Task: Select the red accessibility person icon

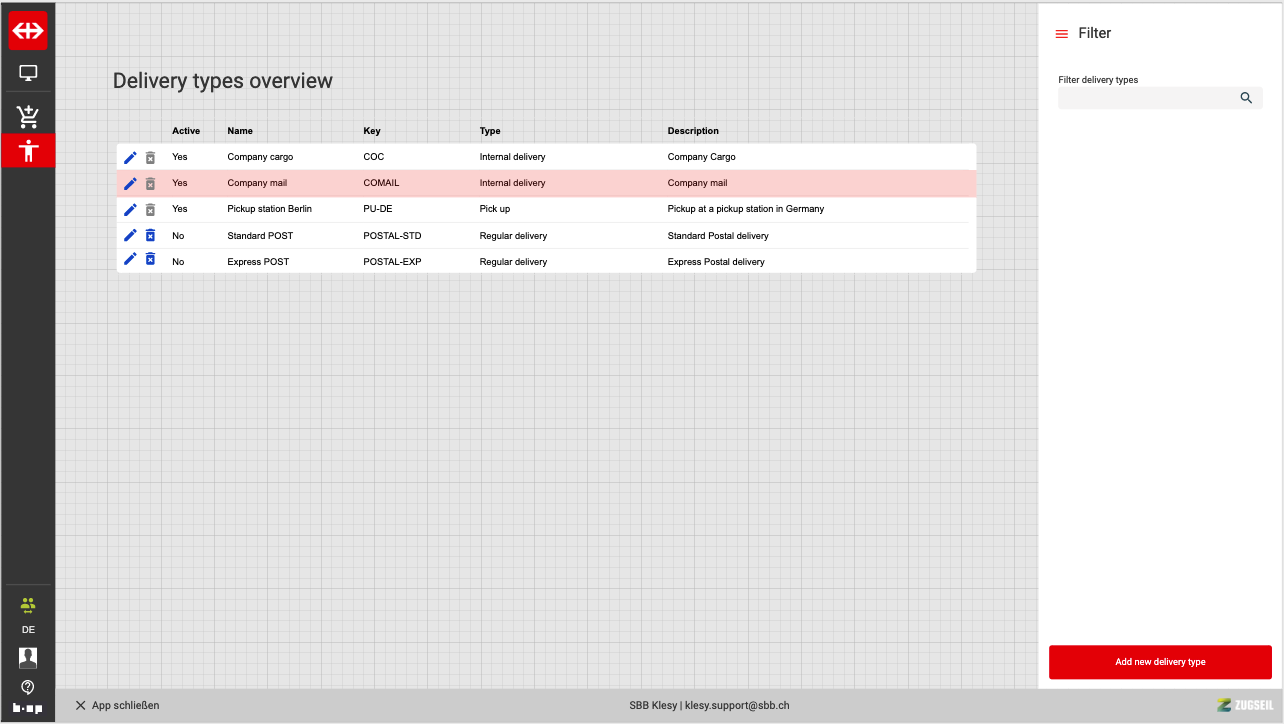Action: click(x=28, y=151)
